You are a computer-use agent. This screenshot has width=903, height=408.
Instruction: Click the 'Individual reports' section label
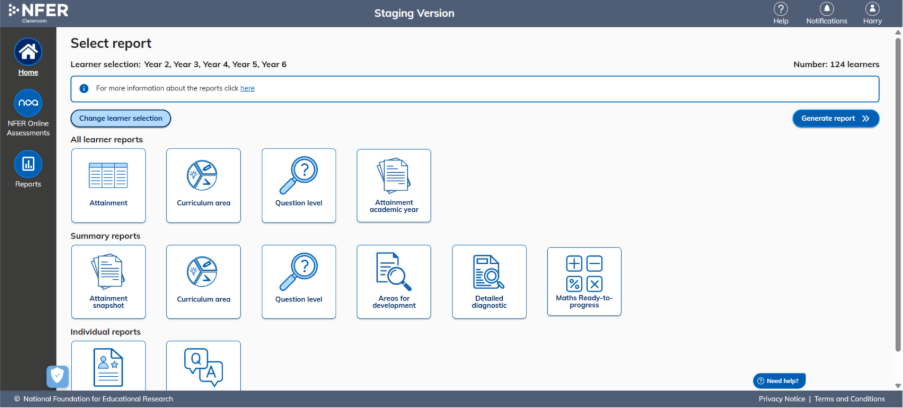105,332
